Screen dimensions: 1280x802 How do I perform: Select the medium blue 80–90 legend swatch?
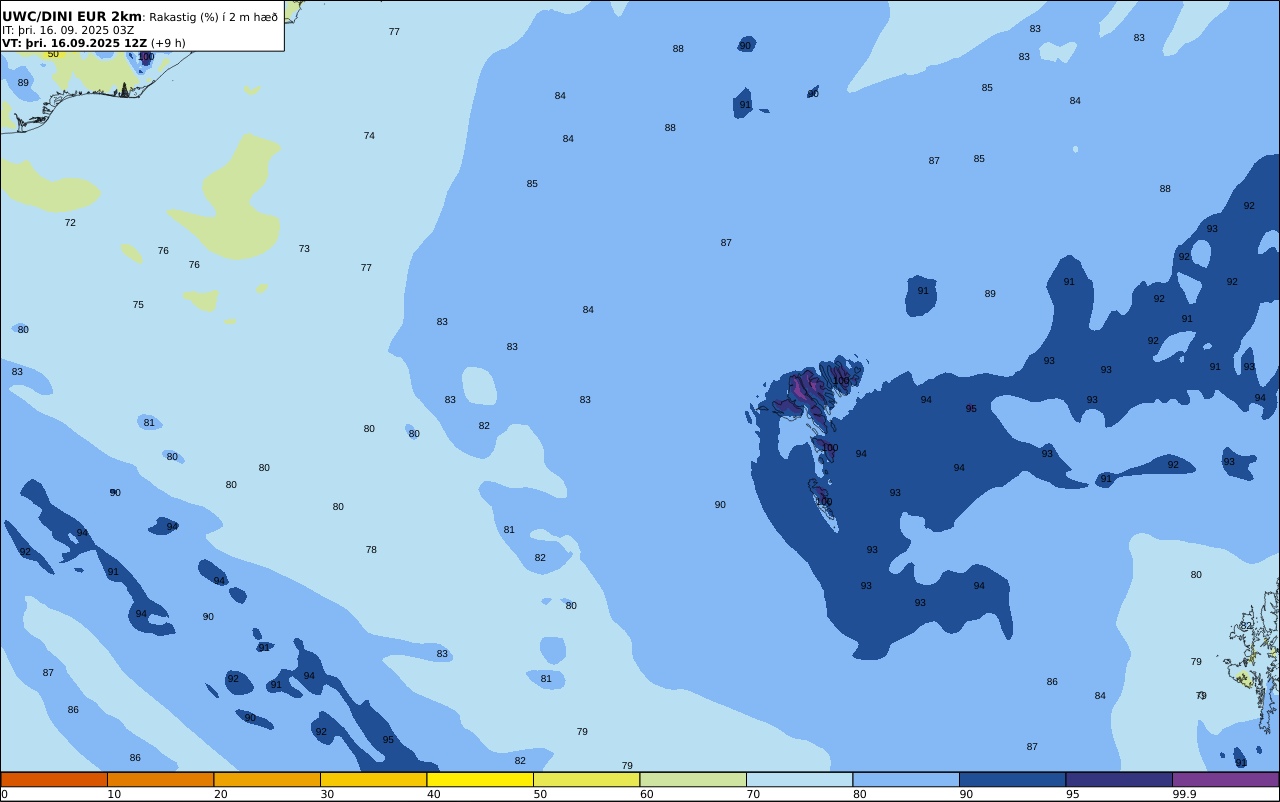click(x=906, y=779)
